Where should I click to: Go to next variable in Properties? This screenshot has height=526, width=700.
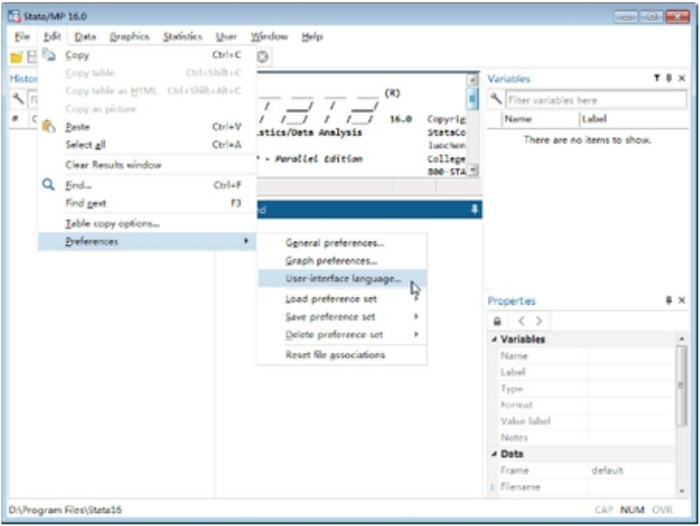click(539, 321)
